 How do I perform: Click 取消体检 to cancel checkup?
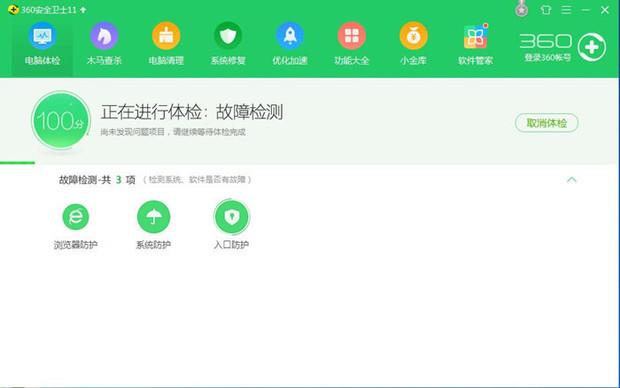pyautogui.click(x=546, y=123)
